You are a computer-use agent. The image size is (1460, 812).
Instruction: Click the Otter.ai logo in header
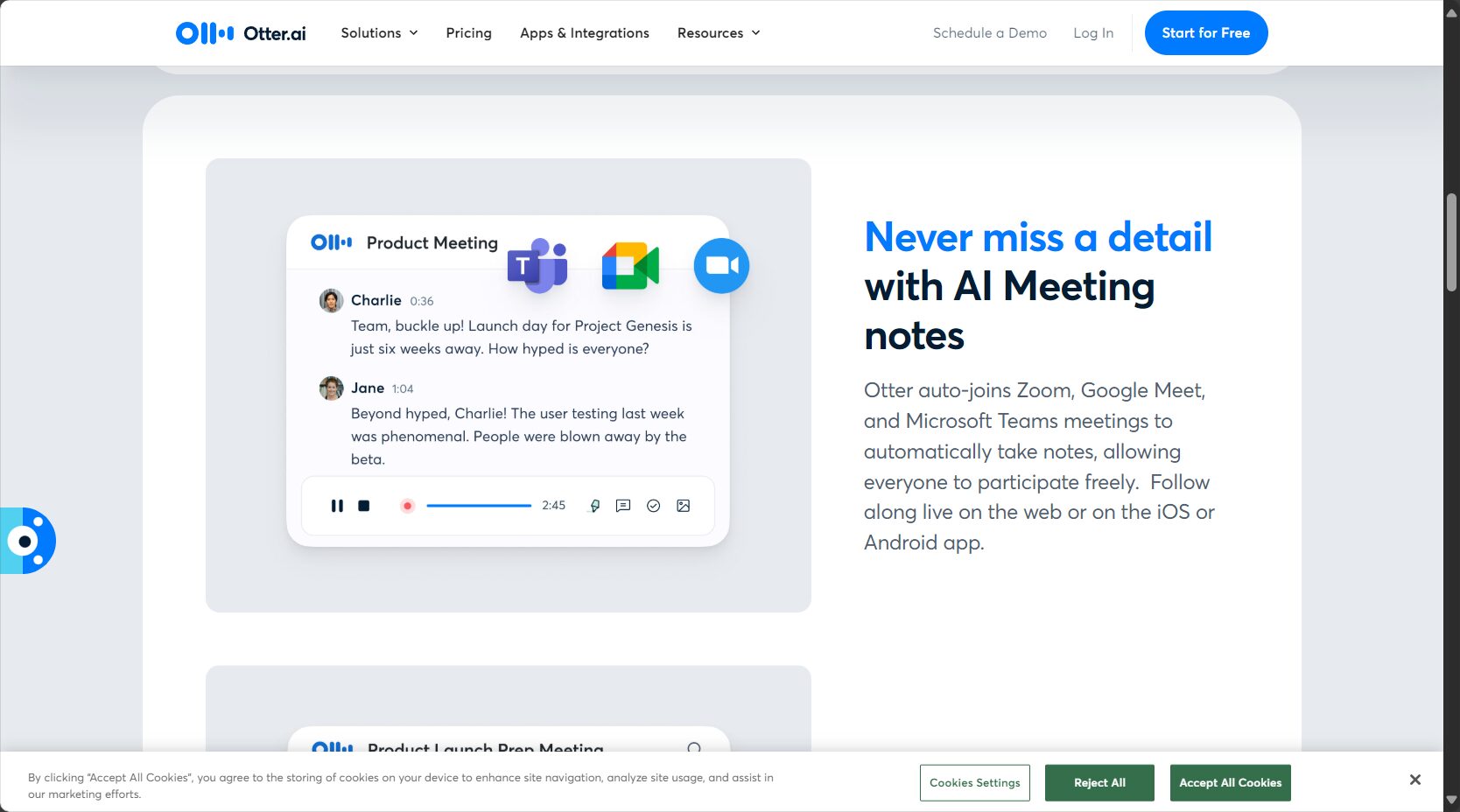point(241,33)
